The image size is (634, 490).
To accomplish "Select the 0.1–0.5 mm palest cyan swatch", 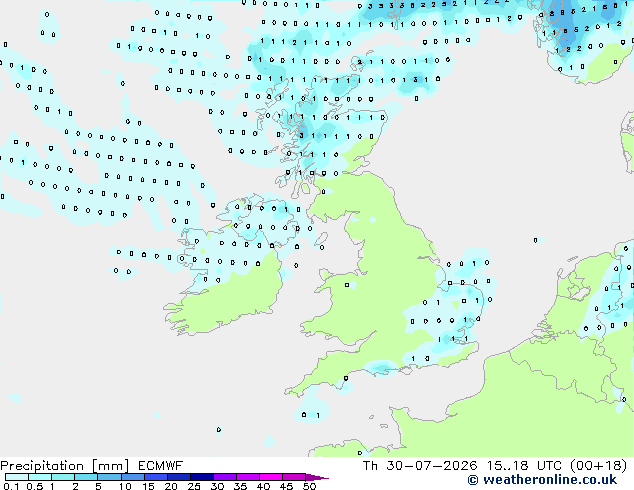I will 17,477.
